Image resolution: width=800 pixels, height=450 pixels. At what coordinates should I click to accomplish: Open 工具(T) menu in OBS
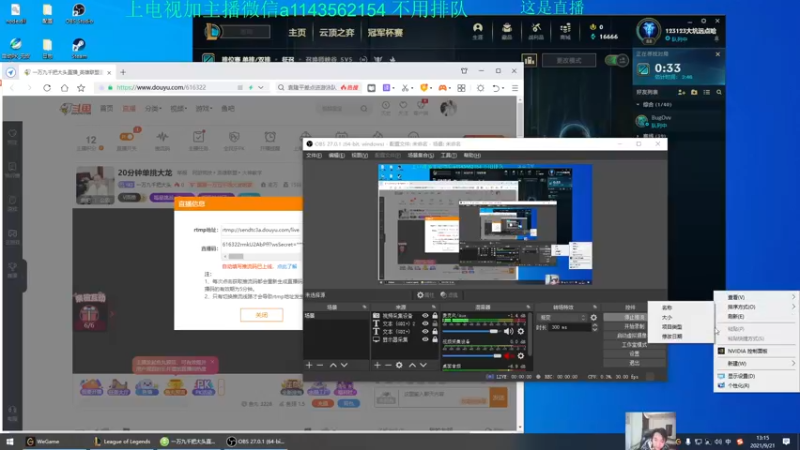point(448,155)
